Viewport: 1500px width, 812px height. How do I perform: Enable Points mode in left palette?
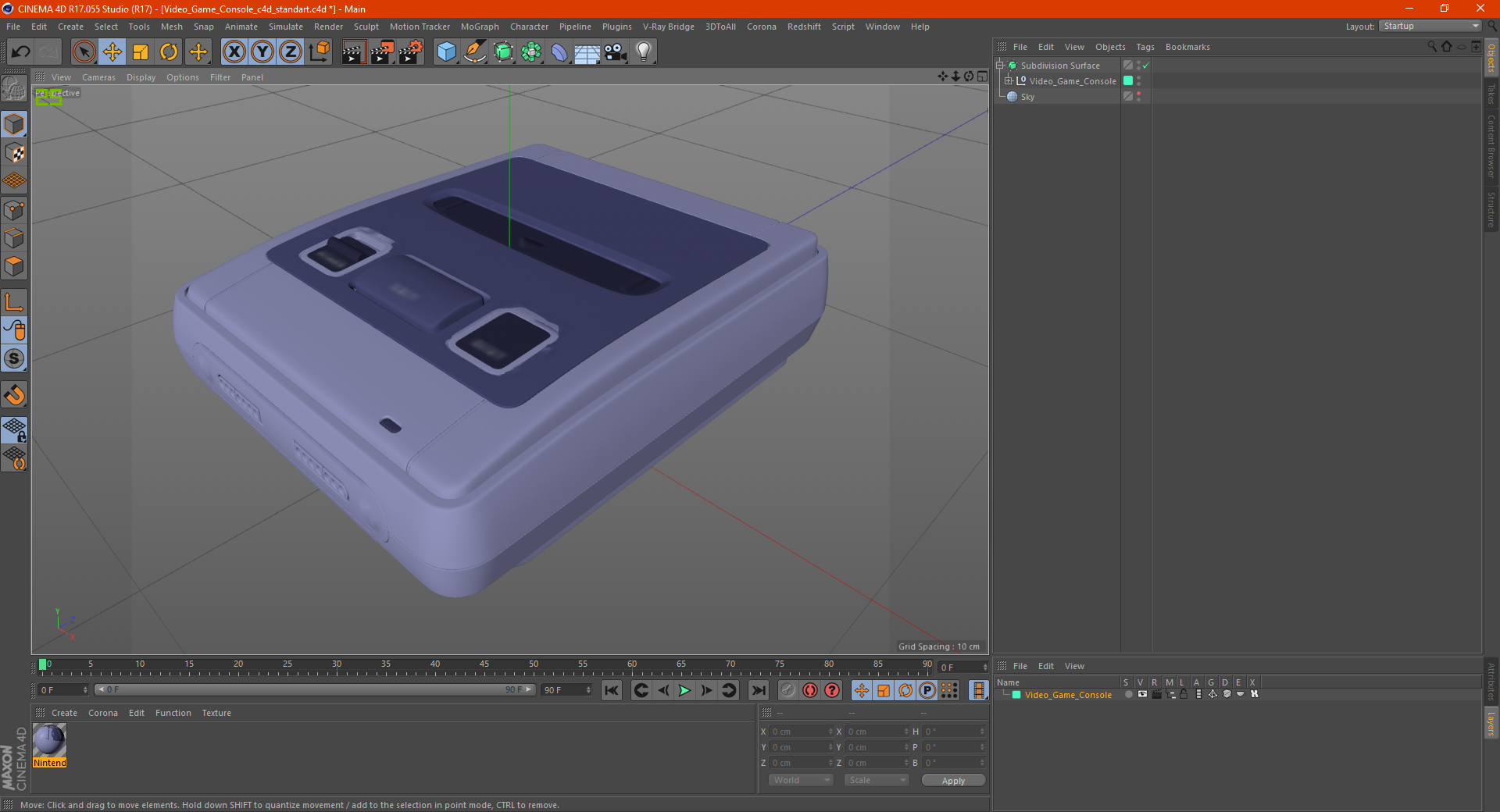pyautogui.click(x=14, y=210)
